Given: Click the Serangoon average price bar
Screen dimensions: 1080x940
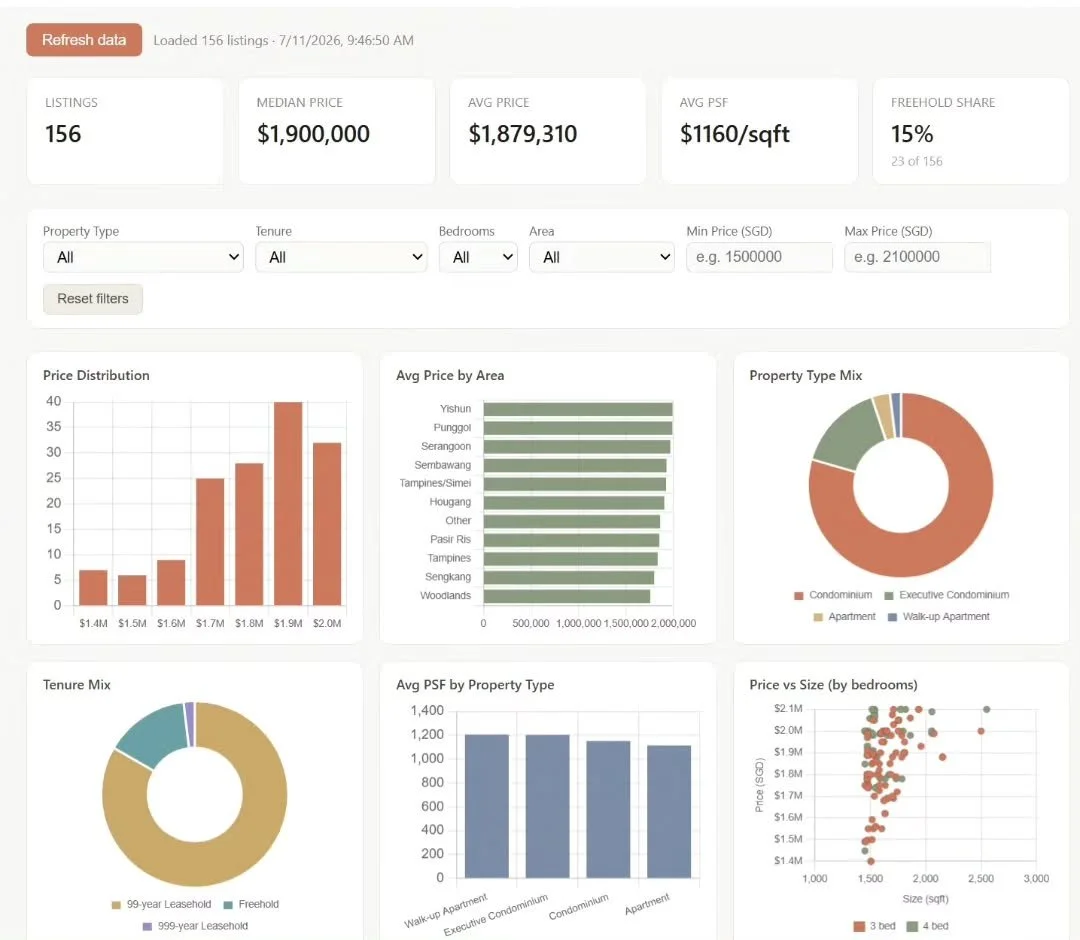Looking at the screenshot, I should pos(577,446).
